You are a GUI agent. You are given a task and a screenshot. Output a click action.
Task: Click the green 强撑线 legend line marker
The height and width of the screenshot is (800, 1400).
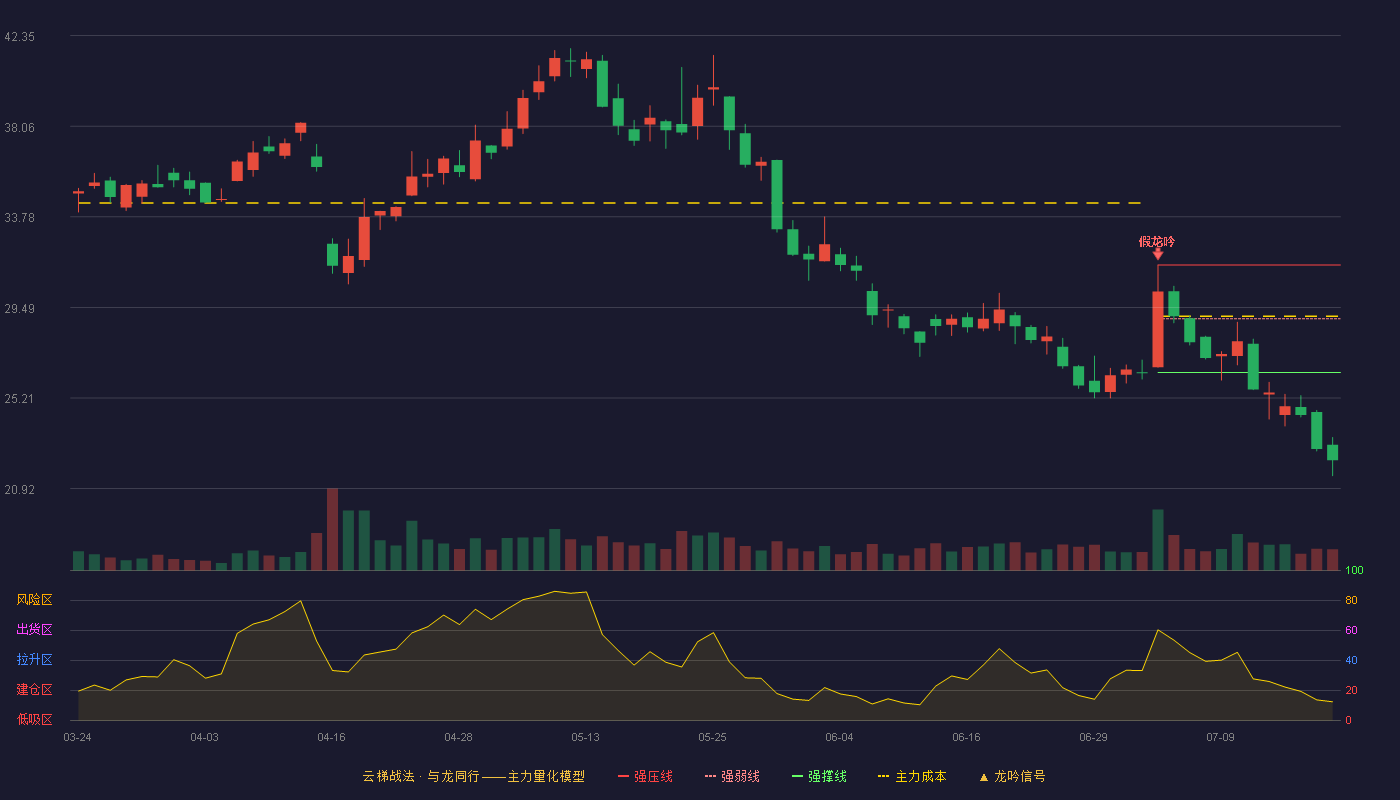[x=797, y=776]
